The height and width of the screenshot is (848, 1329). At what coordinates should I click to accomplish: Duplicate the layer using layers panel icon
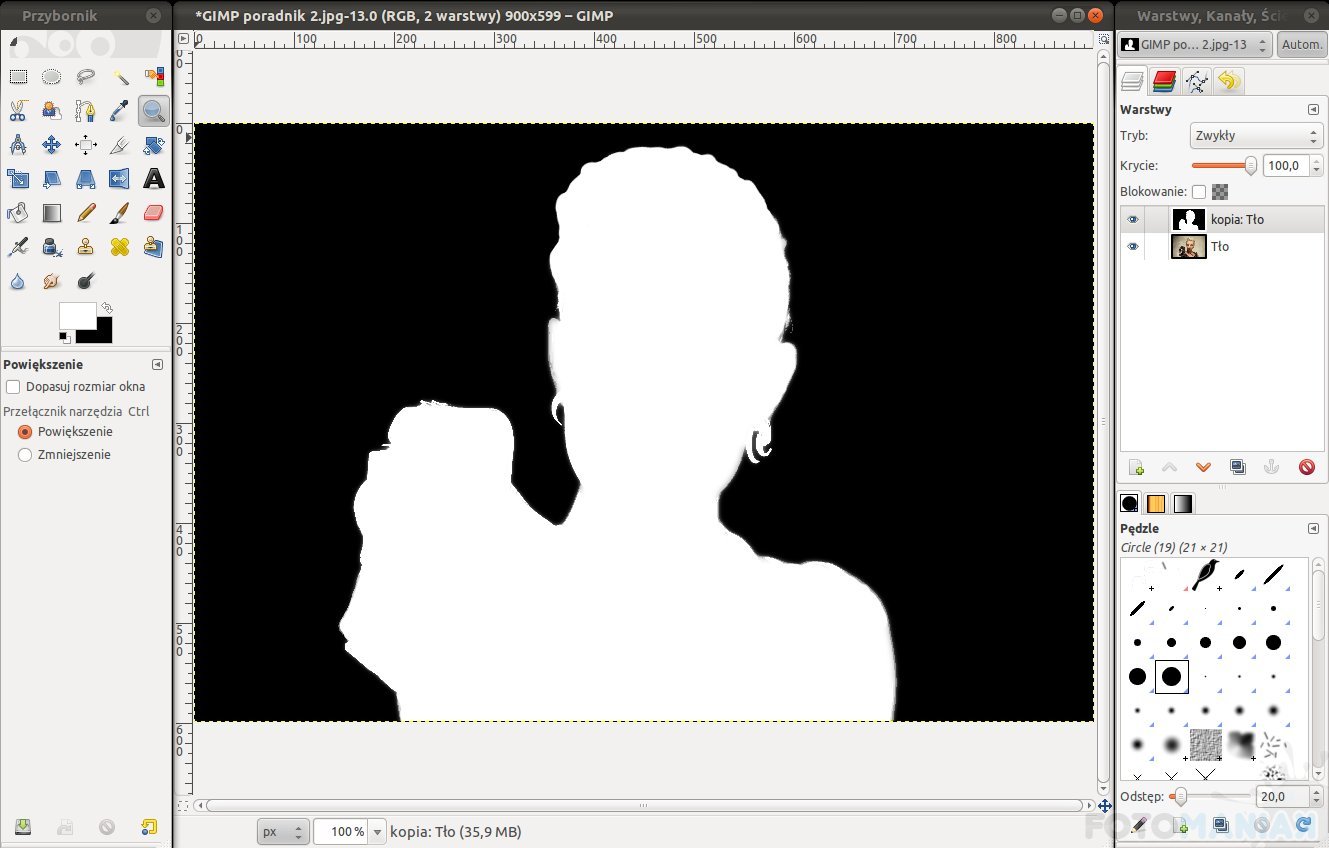1237,467
